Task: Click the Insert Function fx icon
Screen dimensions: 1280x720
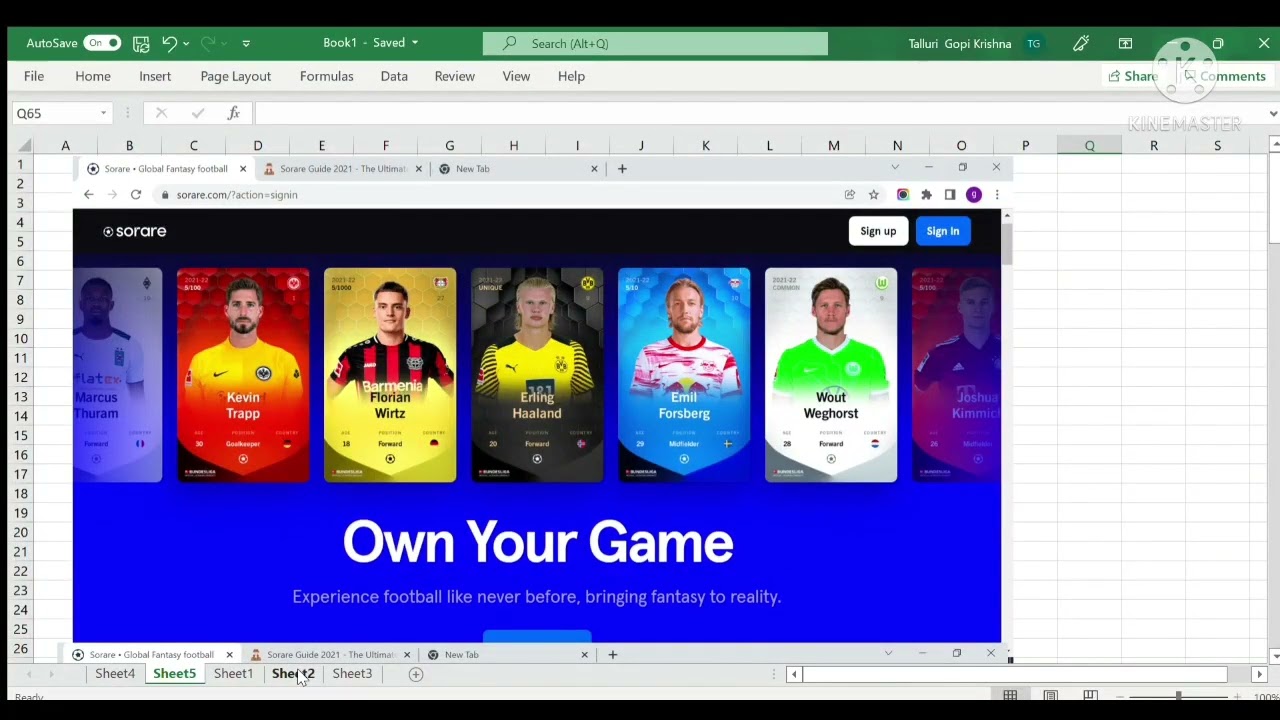Action: [233, 113]
